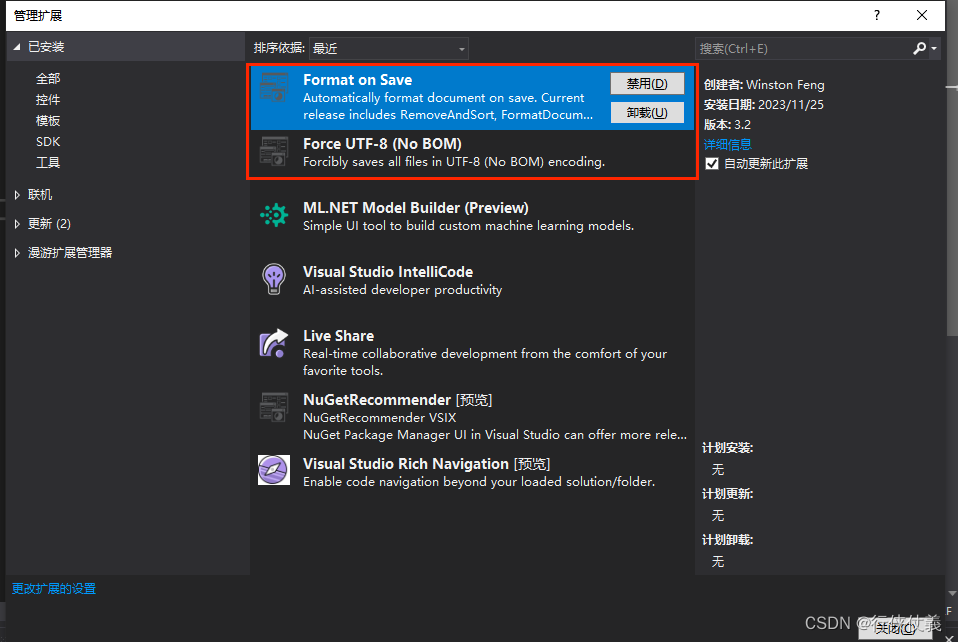The image size is (958, 642).
Task: Click the 卸载(U) uninstall button
Action: coord(647,112)
